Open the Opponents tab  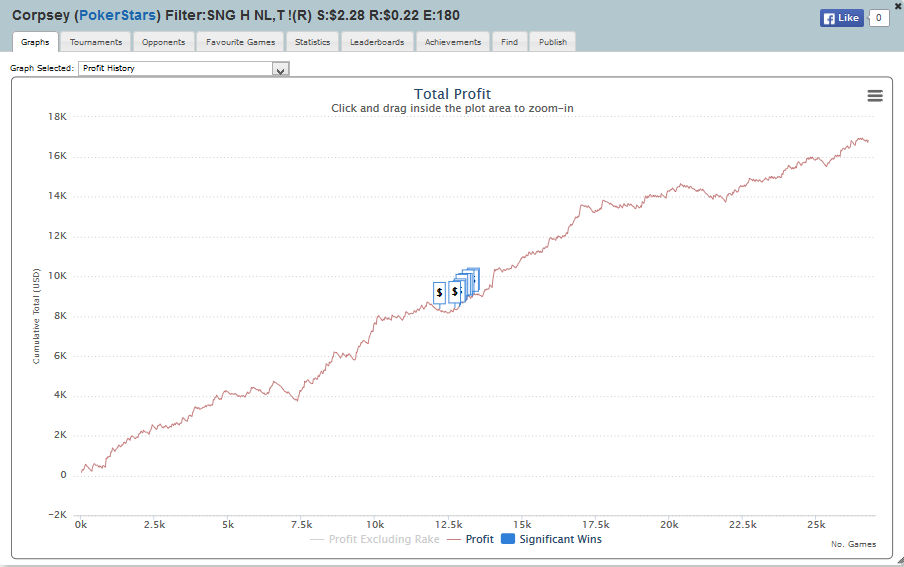point(163,42)
